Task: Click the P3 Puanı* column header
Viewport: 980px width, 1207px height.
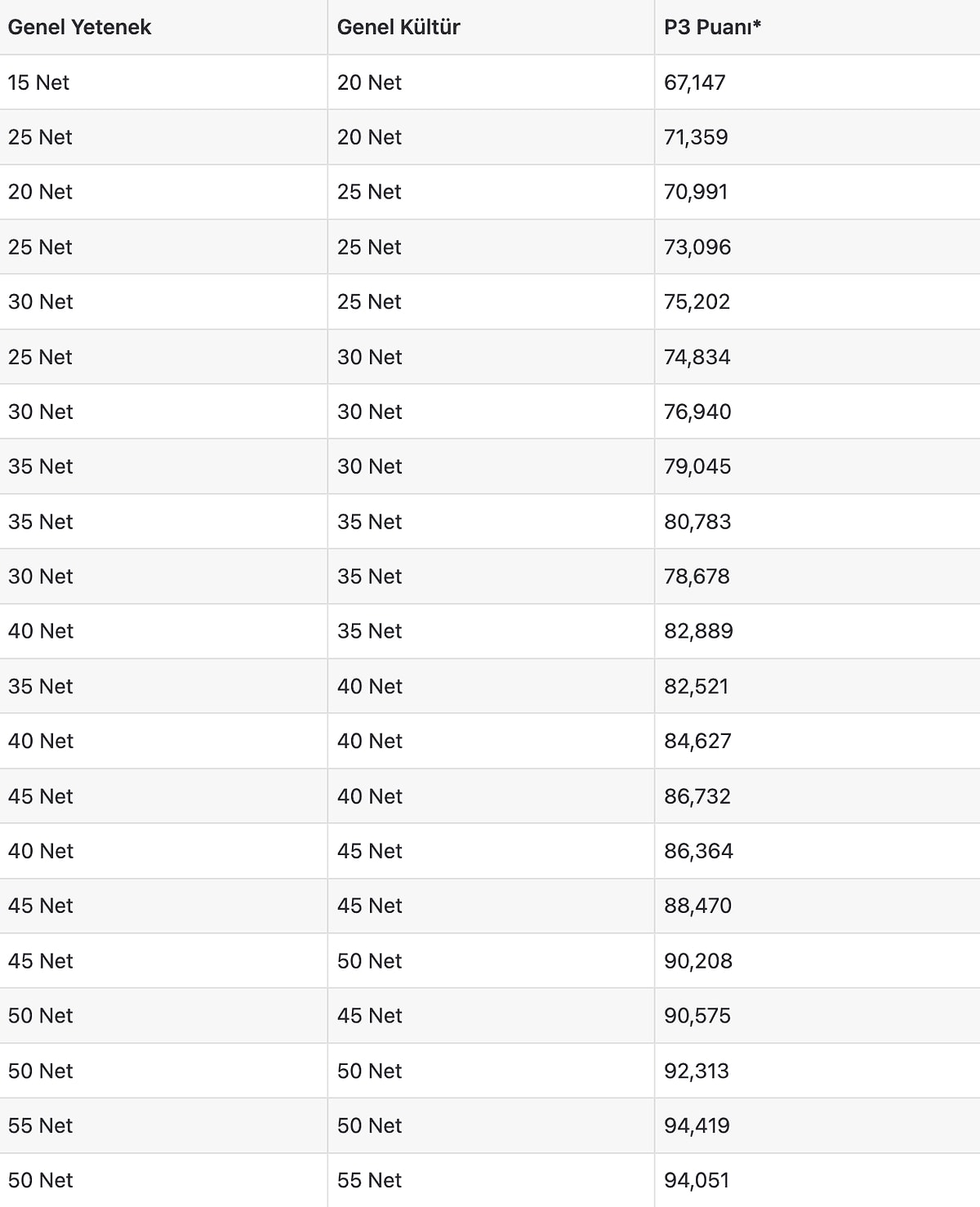Action: tap(712, 27)
